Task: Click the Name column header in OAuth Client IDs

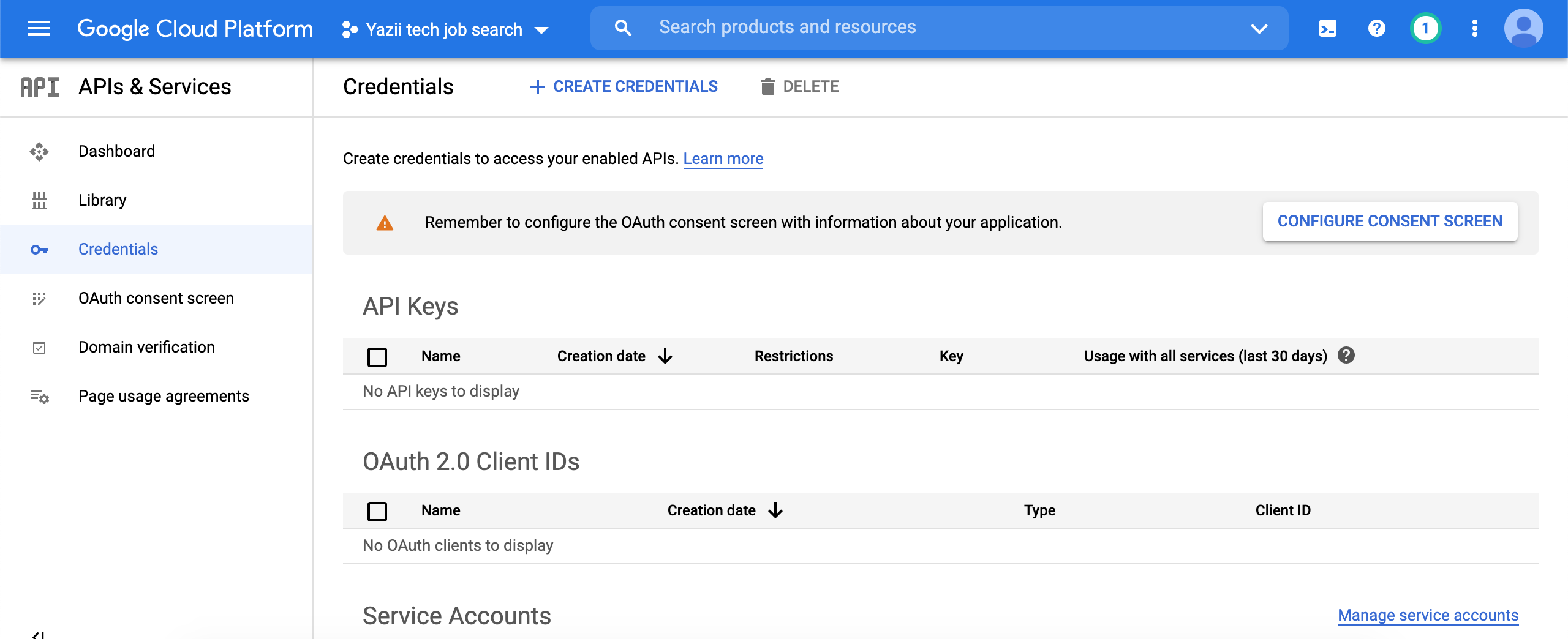Action: (441, 510)
